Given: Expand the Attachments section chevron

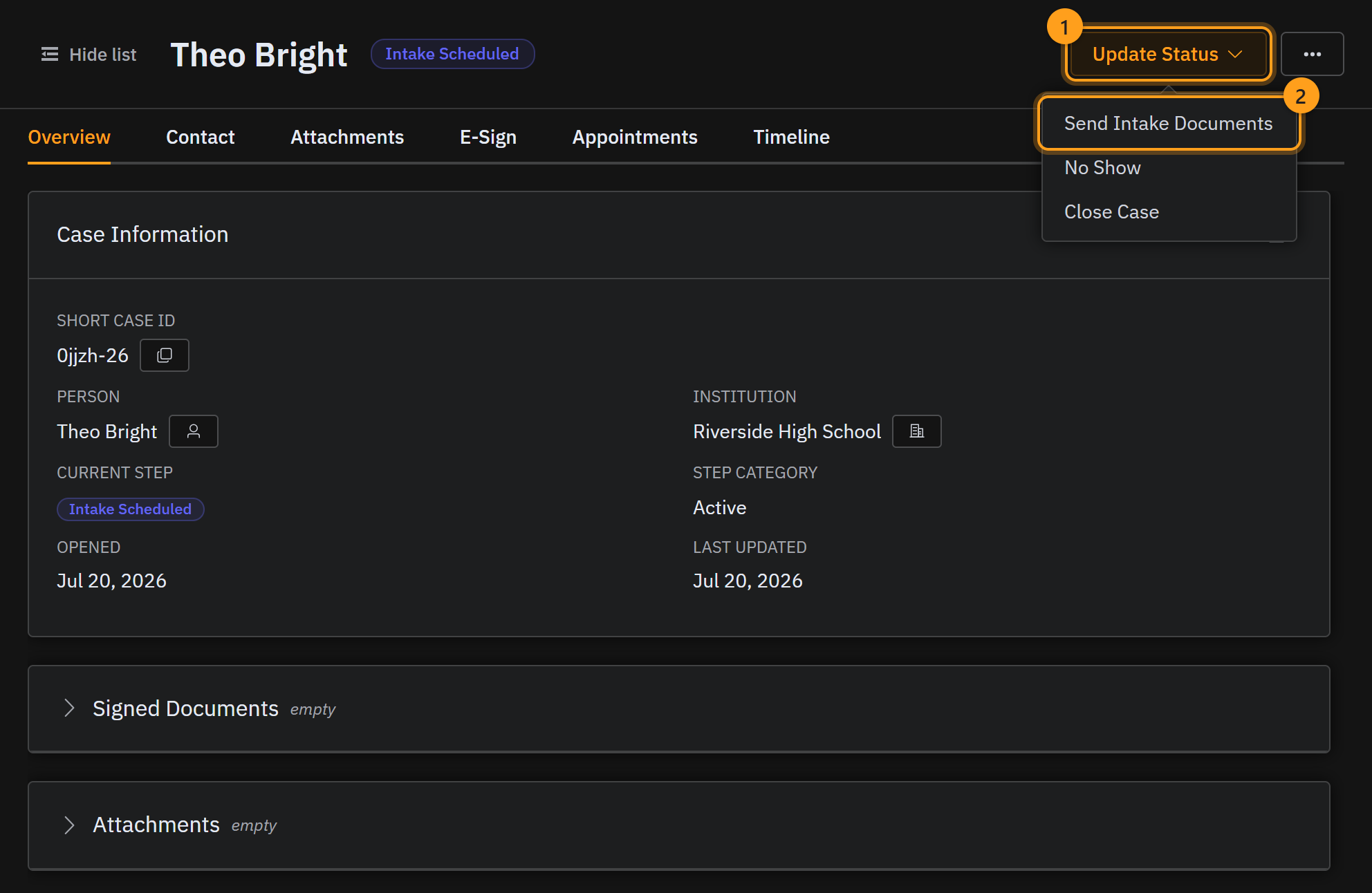Looking at the screenshot, I should pos(69,825).
